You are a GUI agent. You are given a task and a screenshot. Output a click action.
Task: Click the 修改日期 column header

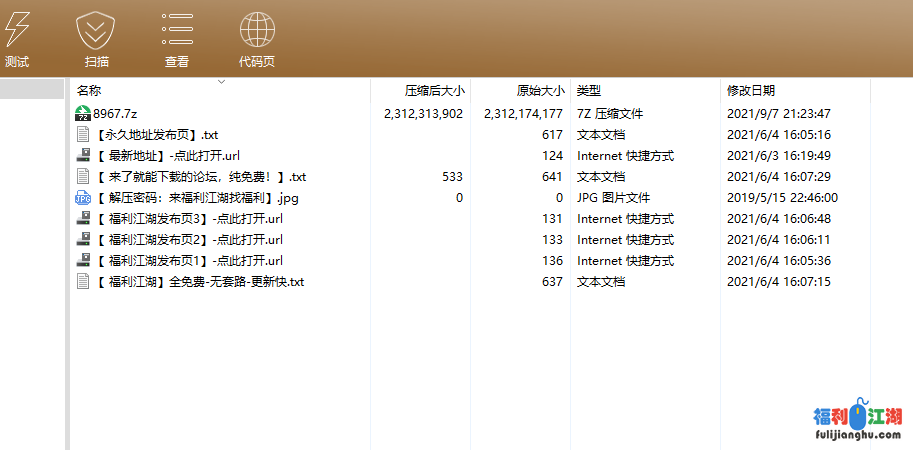click(751, 91)
